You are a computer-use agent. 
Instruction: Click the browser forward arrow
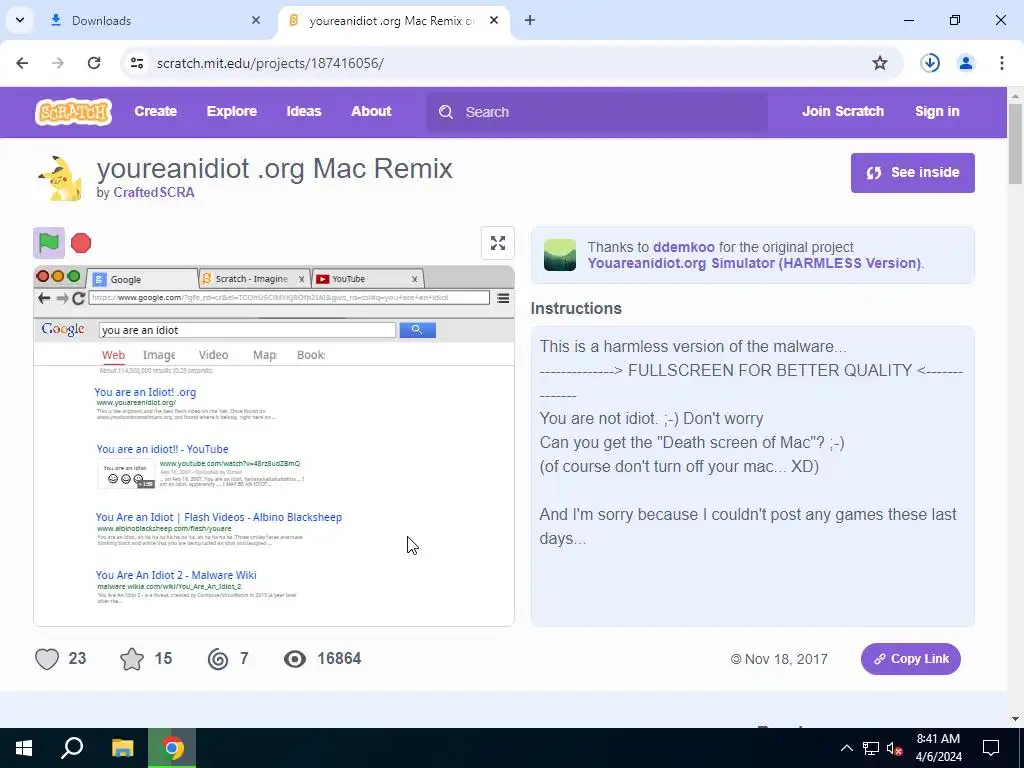[x=58, y=63]
